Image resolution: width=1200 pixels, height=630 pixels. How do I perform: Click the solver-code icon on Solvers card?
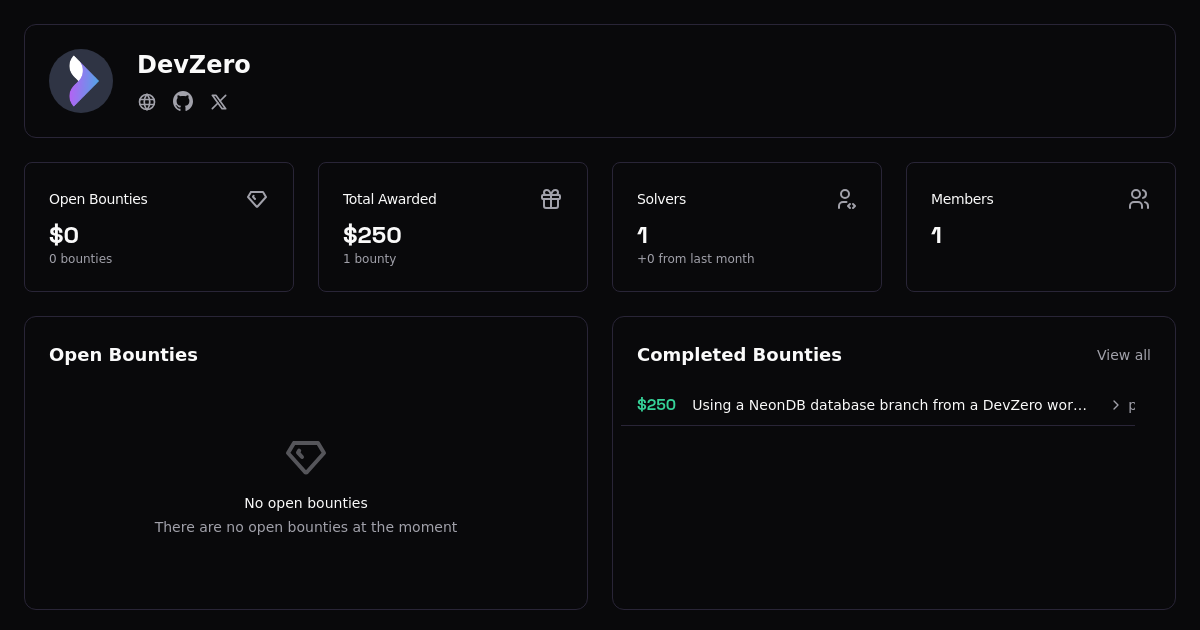(x=847, y=199)
